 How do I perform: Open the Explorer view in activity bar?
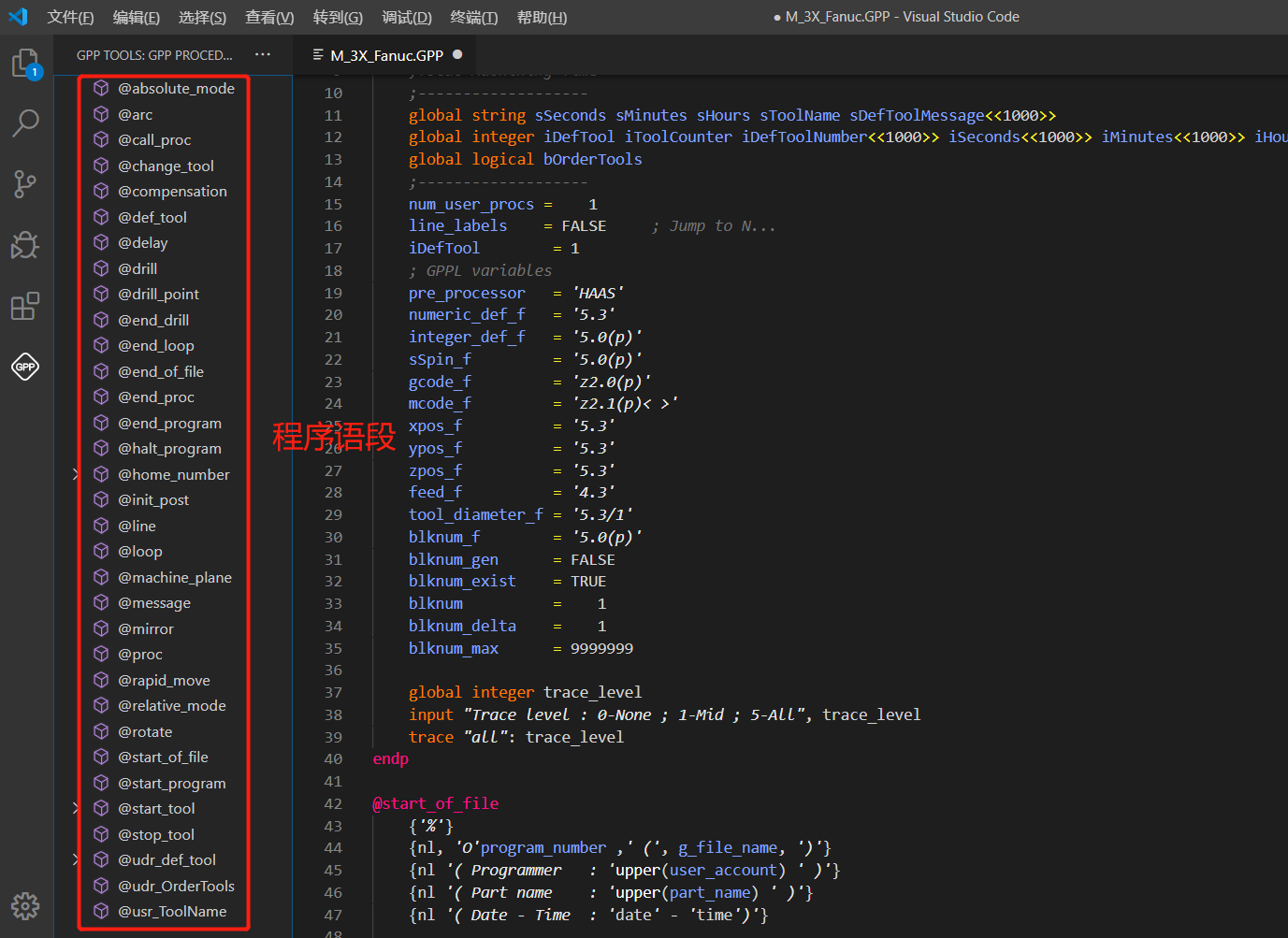(25, 64)
